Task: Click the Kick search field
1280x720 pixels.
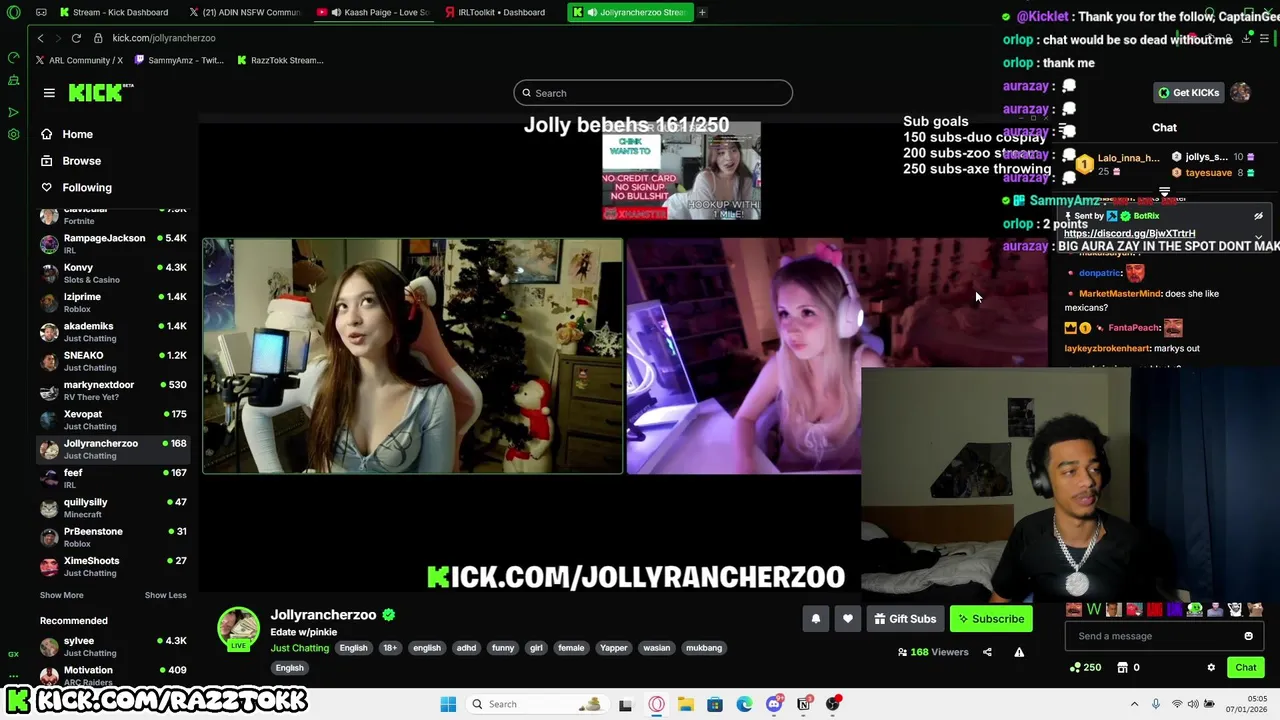Action: [653, 93]
